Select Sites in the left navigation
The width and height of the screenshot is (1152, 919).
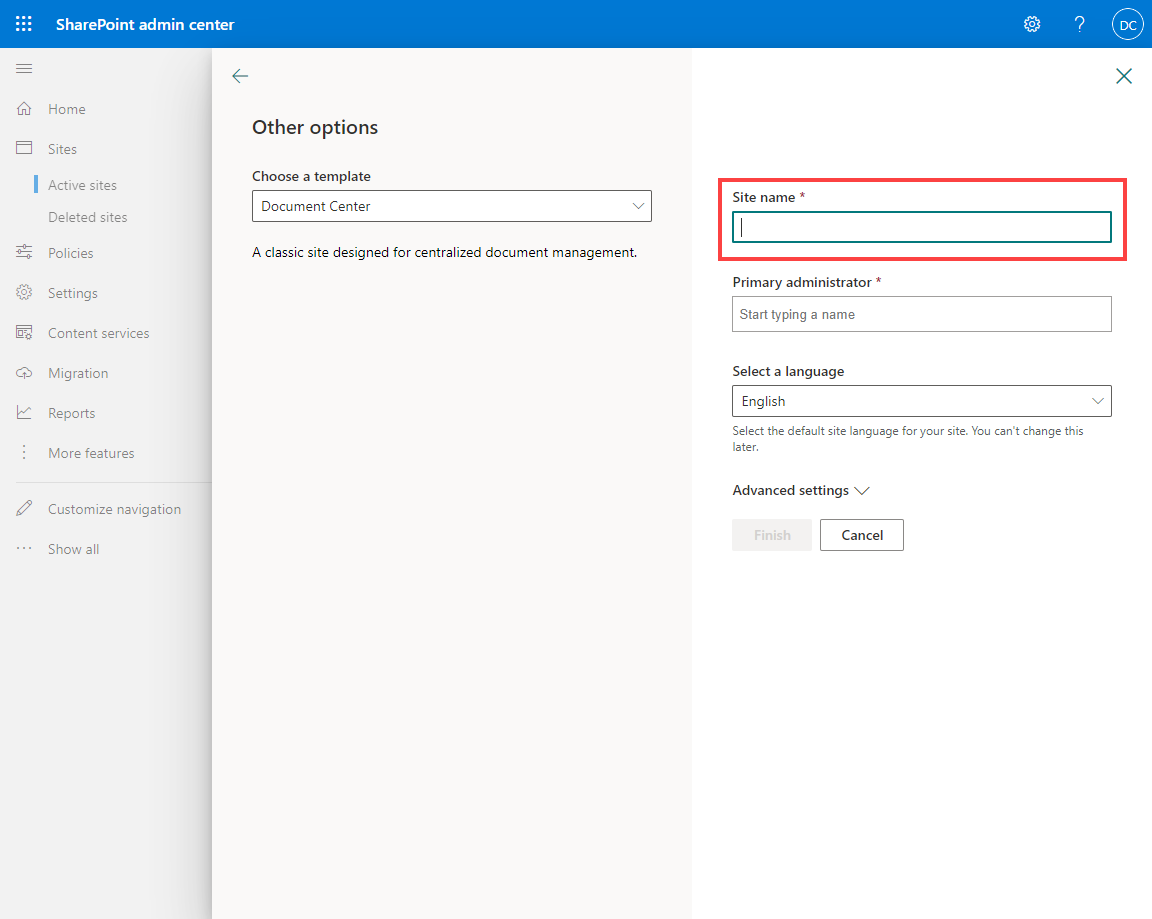(62, 149)
